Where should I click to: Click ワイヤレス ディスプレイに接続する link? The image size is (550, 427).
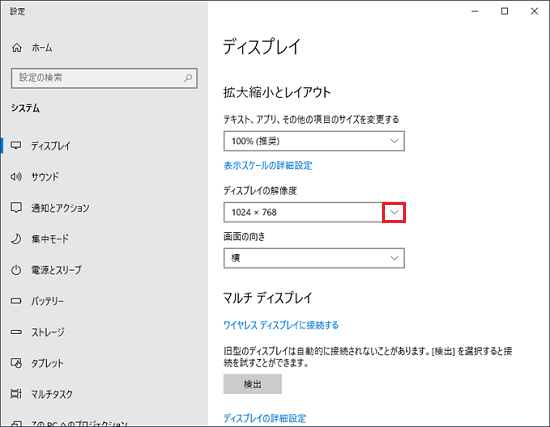pyautogui.click(x=281, y=325)
